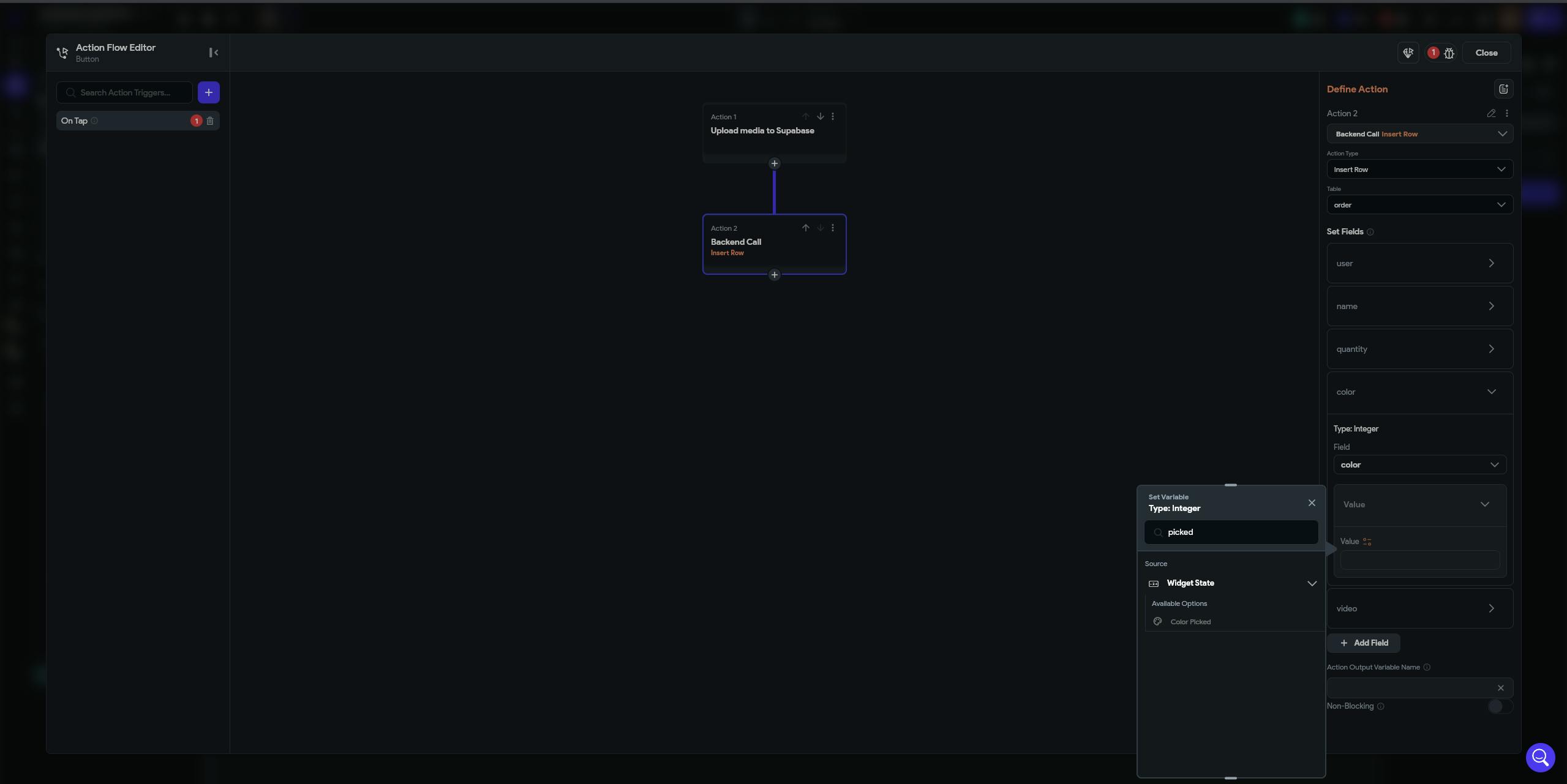Select the Color Picked option
Image resolution: width=1567 pixels, height=784 pixels.
tap(1190, 622)
